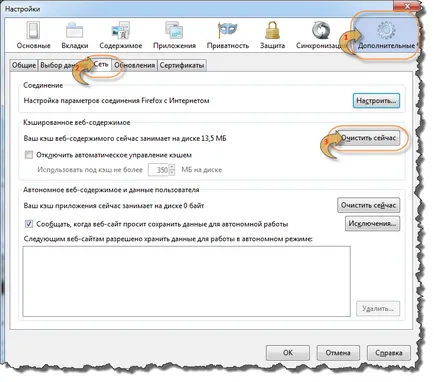Confirm settings with OK

288,353
